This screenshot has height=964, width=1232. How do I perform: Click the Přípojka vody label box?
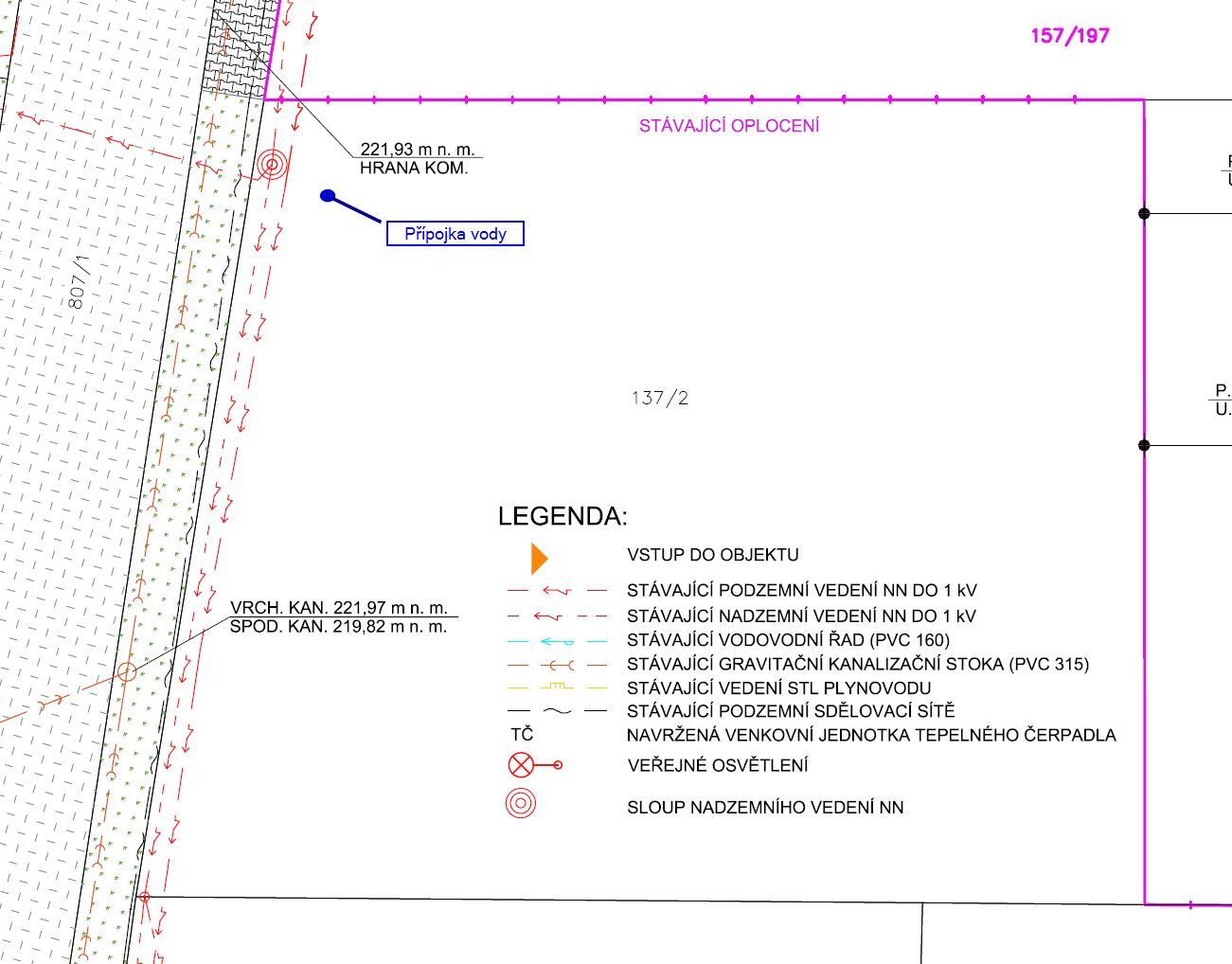point(455,234)
